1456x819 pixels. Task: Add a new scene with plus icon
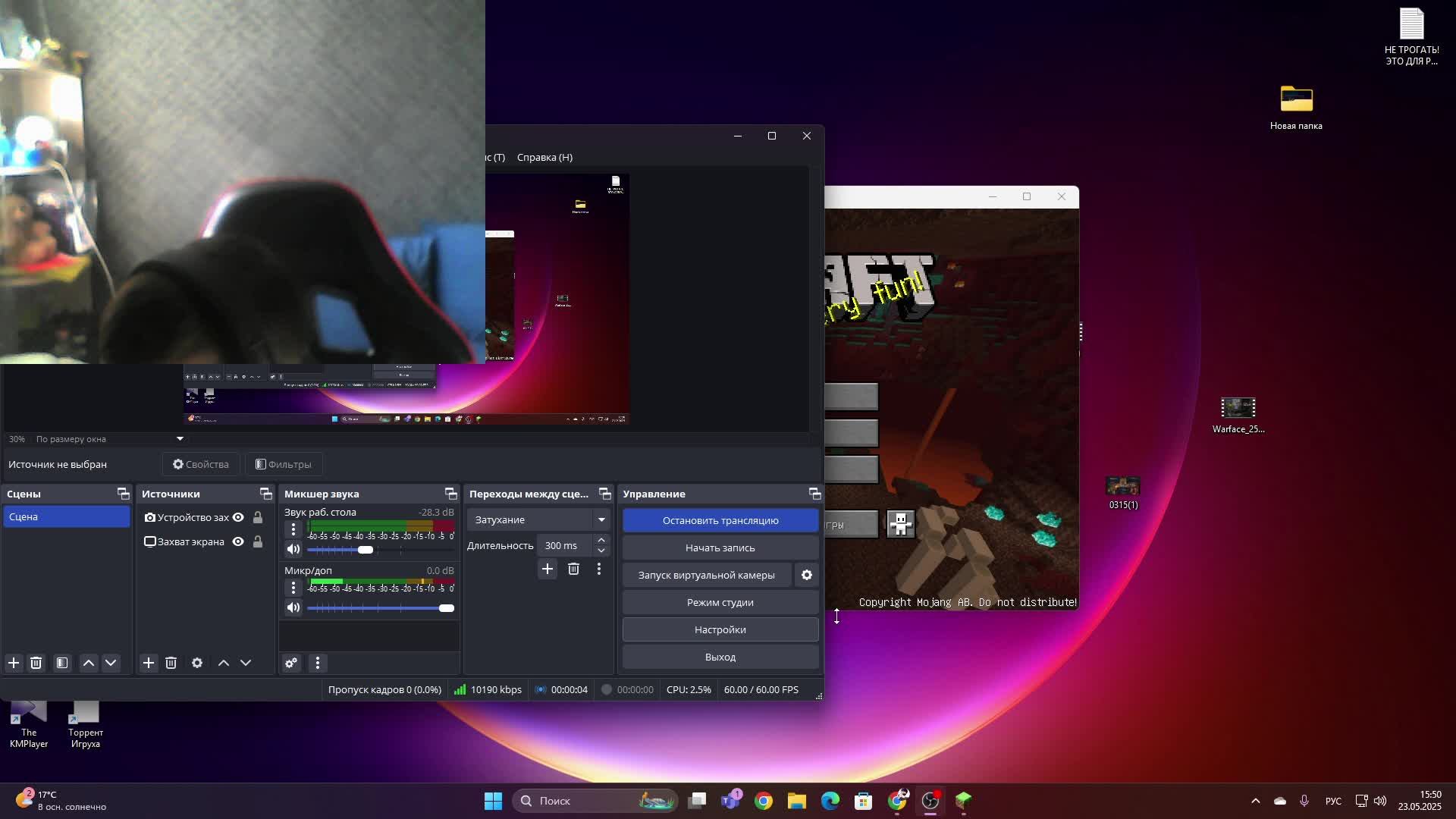14,663
